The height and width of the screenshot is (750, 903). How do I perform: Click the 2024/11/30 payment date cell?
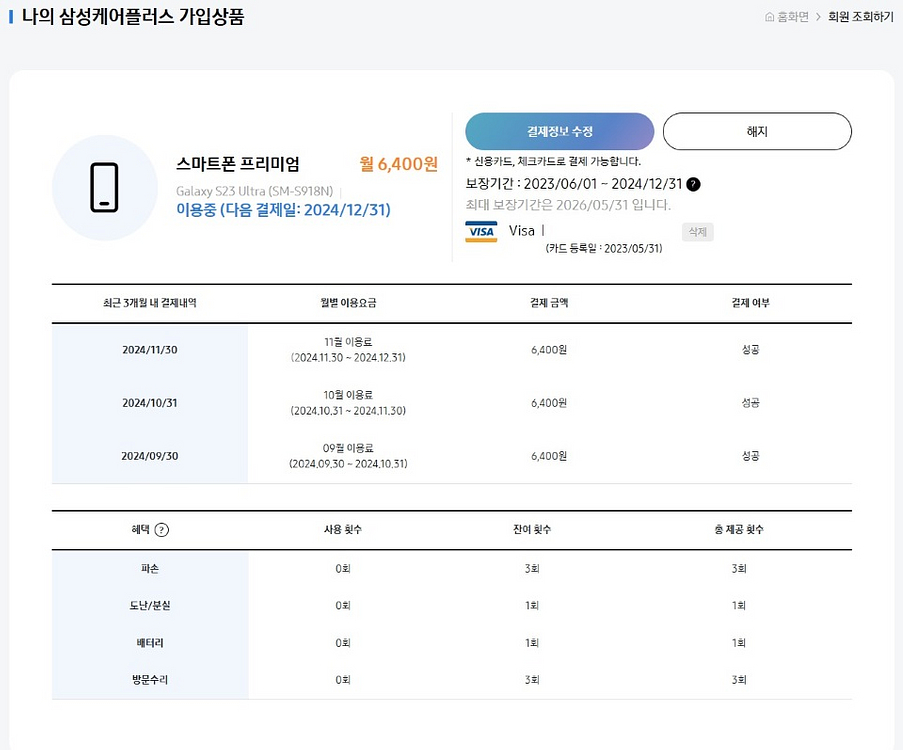[x=150, y=350]
